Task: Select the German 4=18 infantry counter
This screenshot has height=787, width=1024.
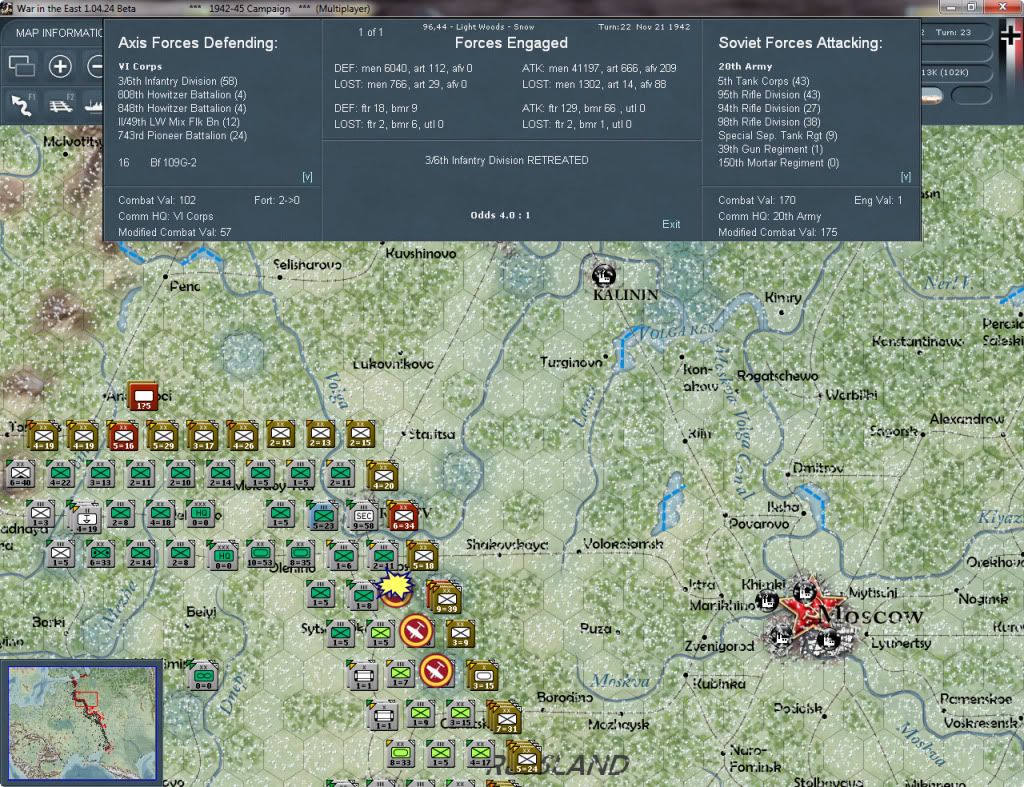Action: (160, 514)
